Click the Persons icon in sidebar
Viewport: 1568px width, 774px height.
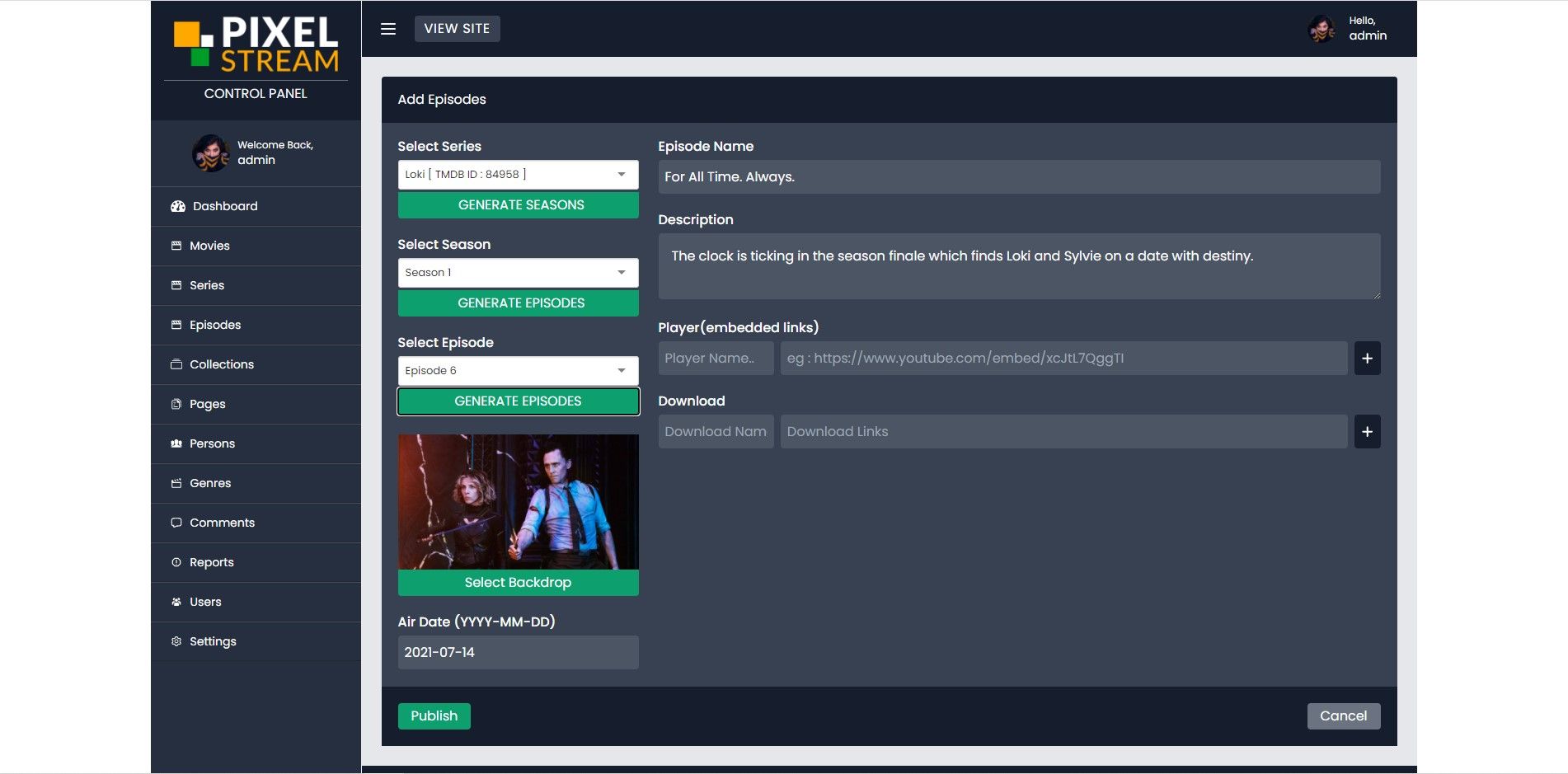tap(176, 443)
